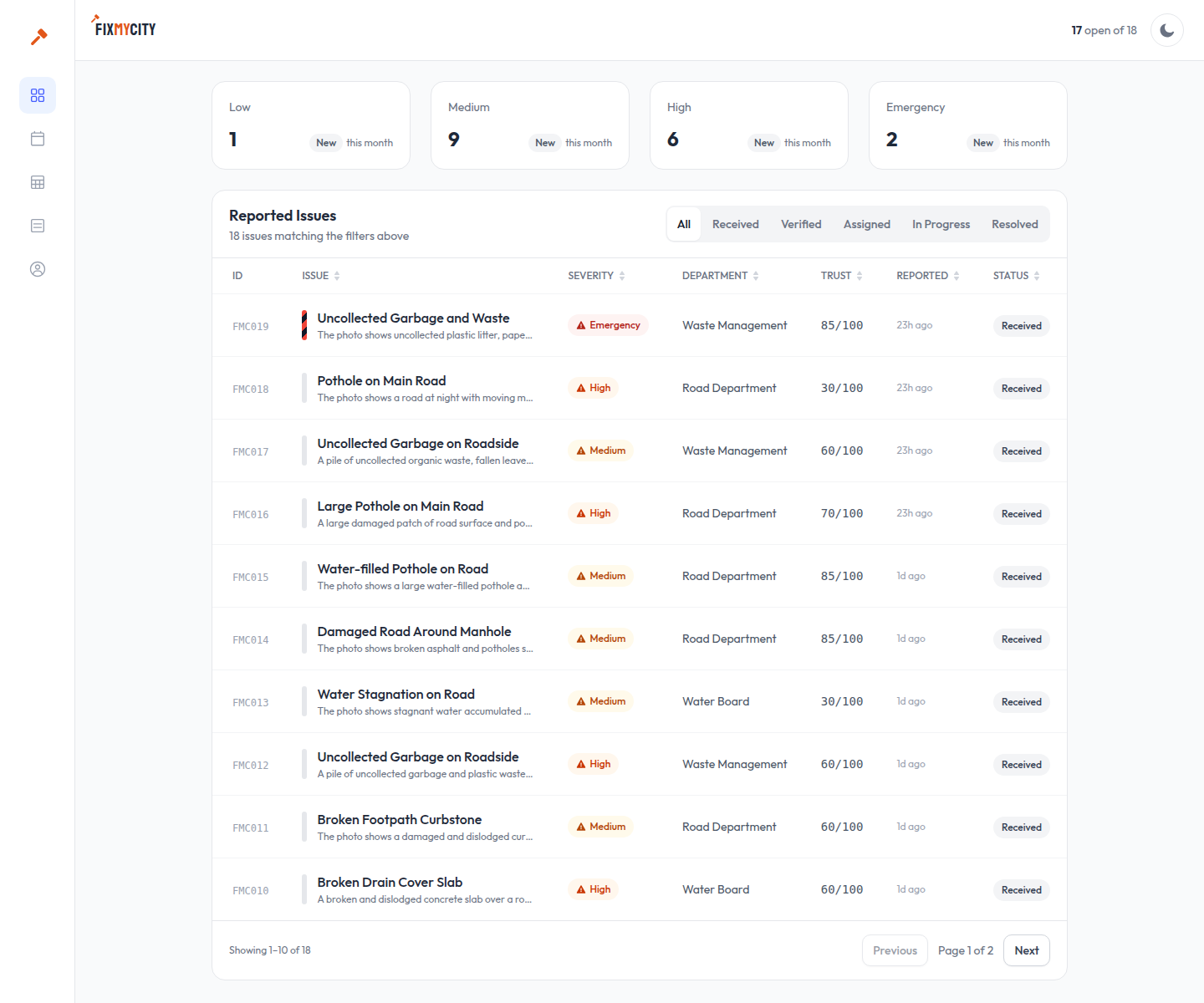Sort the table by Reported time
Viewport: 1204px width, 1003px height.
927,276
